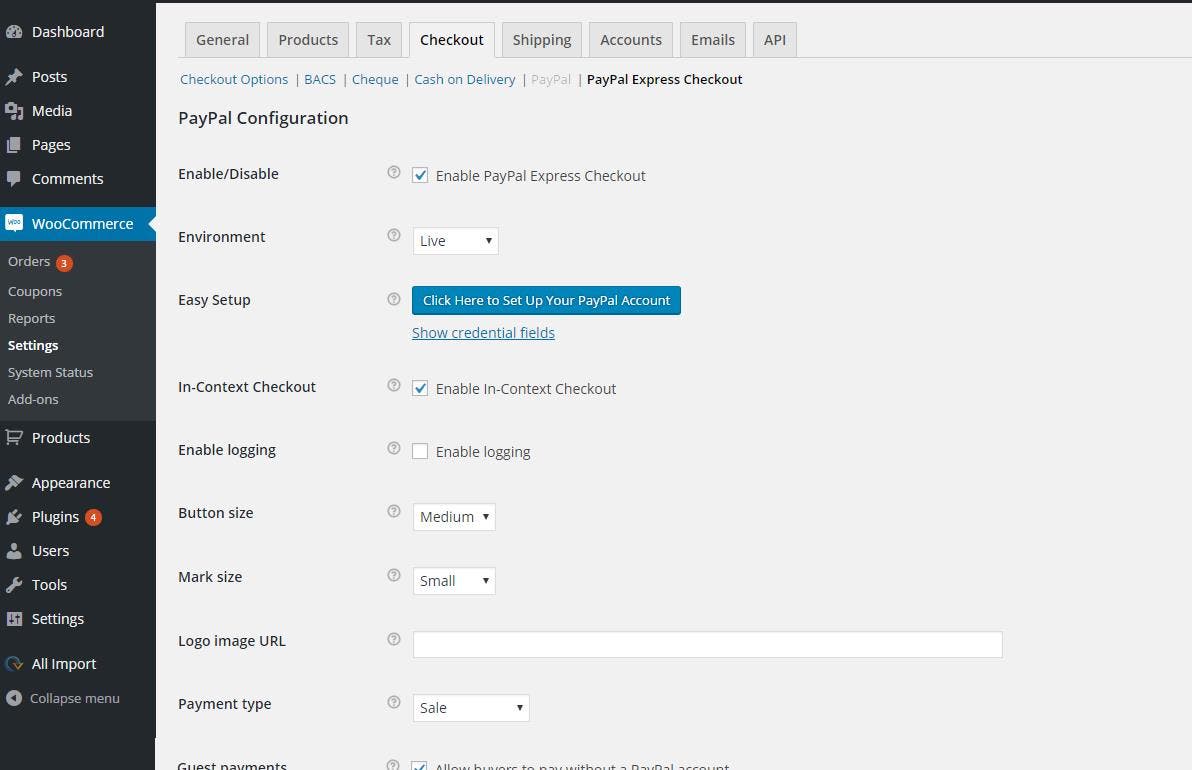
Task: Uncheck Enable In-Context Checkout
Action: 420,388
